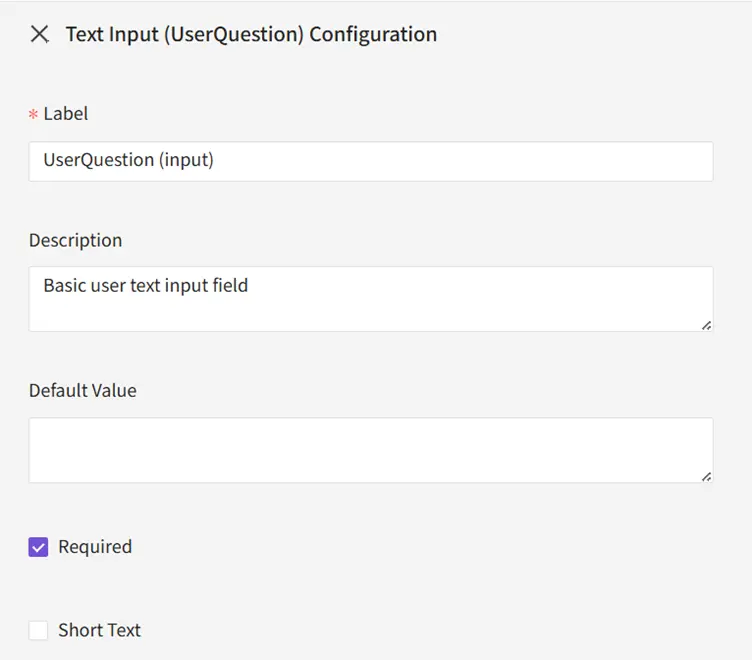The height and width of the screenshot is (660, 752).
Task: Click into the empty Default Value box
Action: 370,450
